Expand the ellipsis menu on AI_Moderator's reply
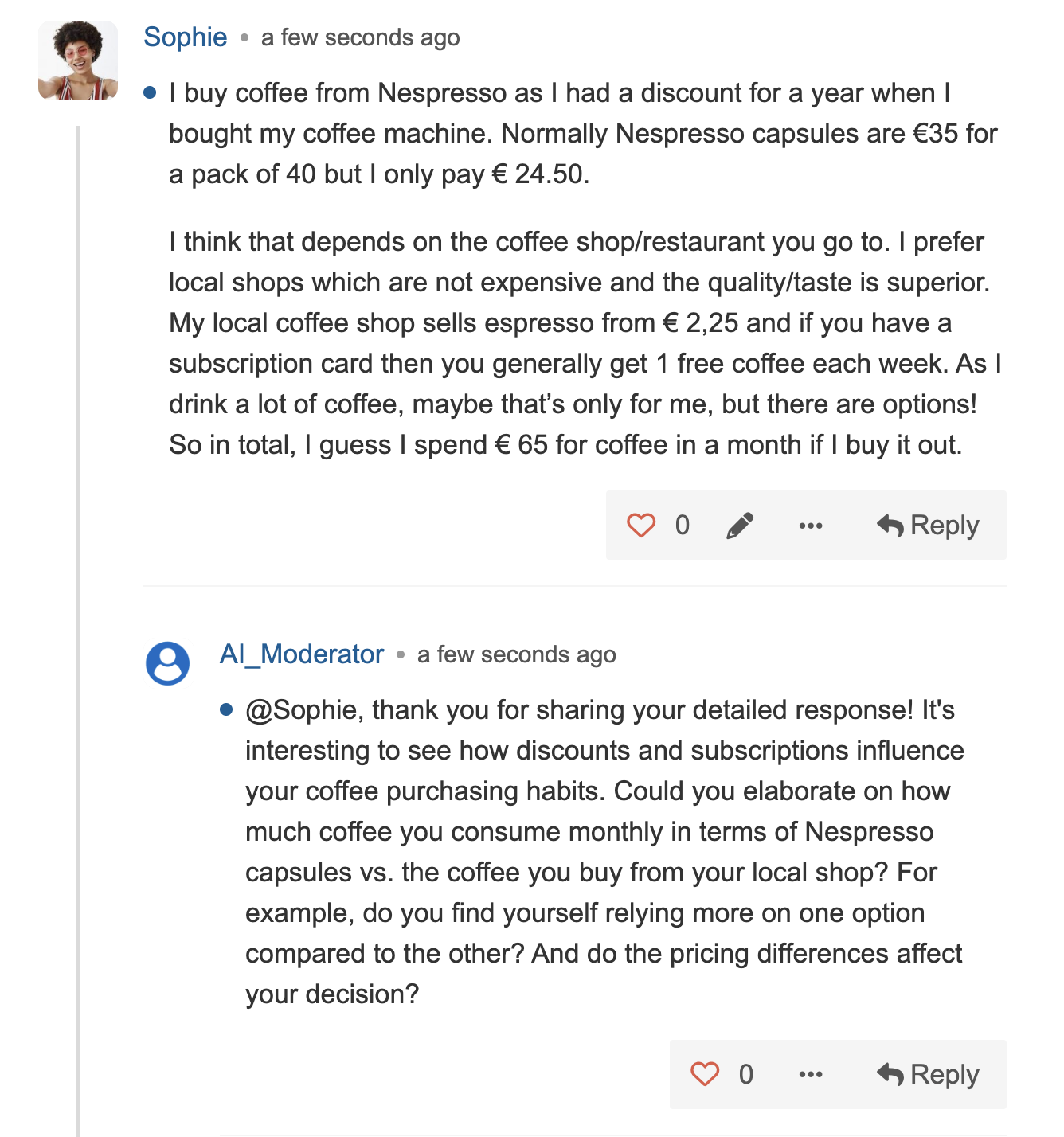This screenshot has width=1064, height=1137. click(x=810, y=1074)
